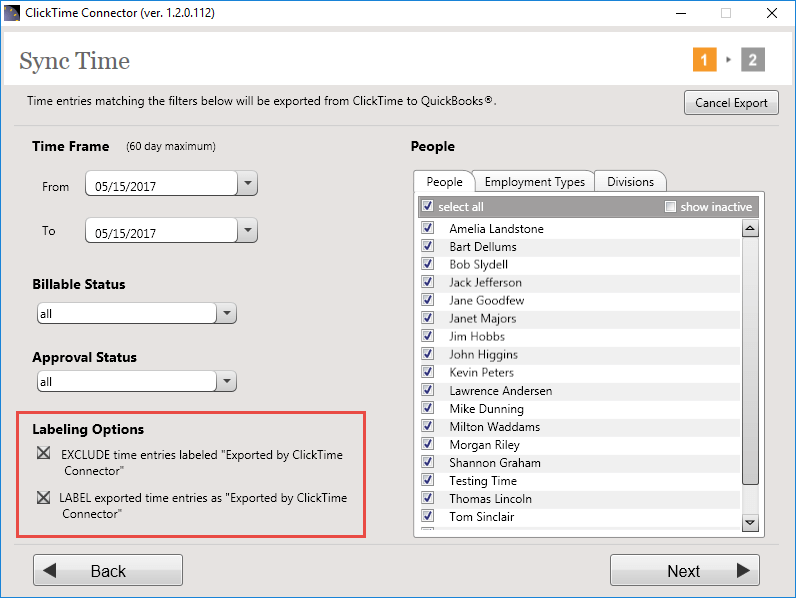796x598 pixels.
Task: Click the To date field 05/15/2017
Action: pos(161,230)
